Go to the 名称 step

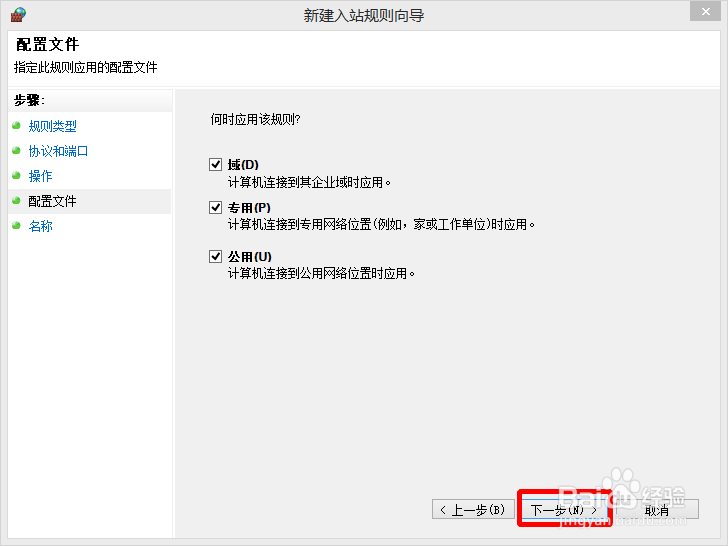pos(40,226)
